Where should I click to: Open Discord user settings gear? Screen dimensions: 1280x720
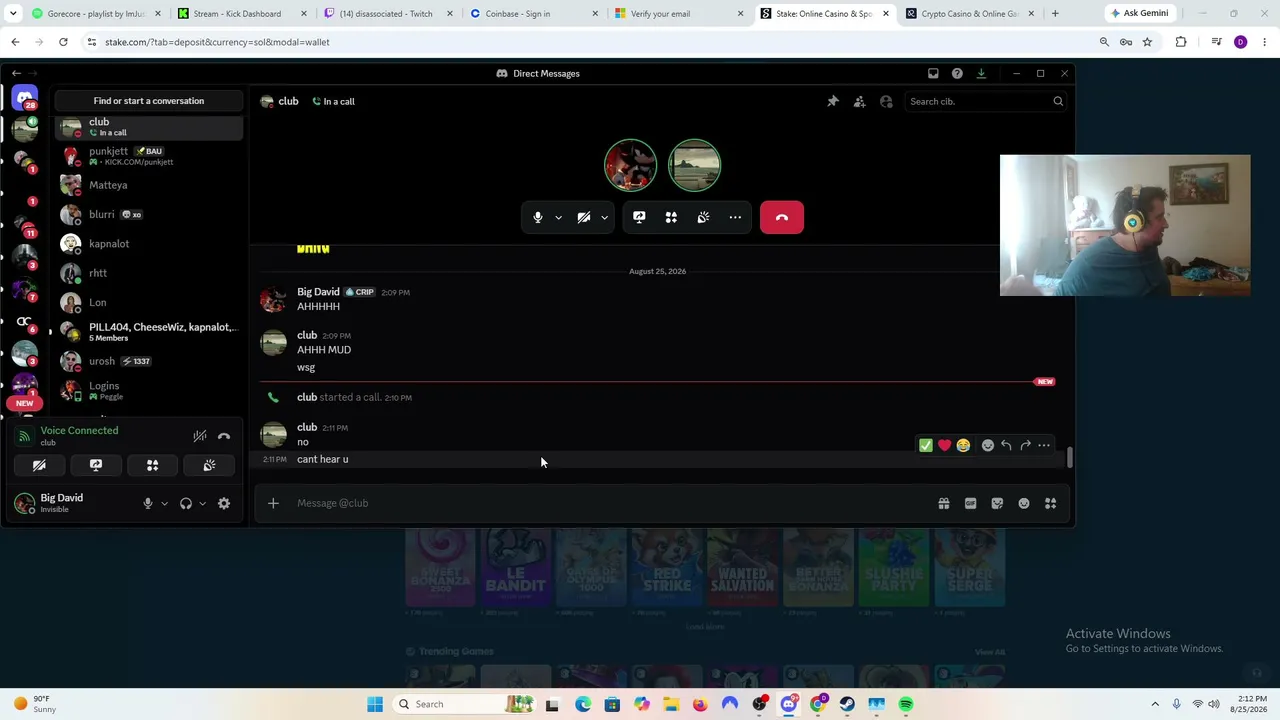tap(224, 503)
